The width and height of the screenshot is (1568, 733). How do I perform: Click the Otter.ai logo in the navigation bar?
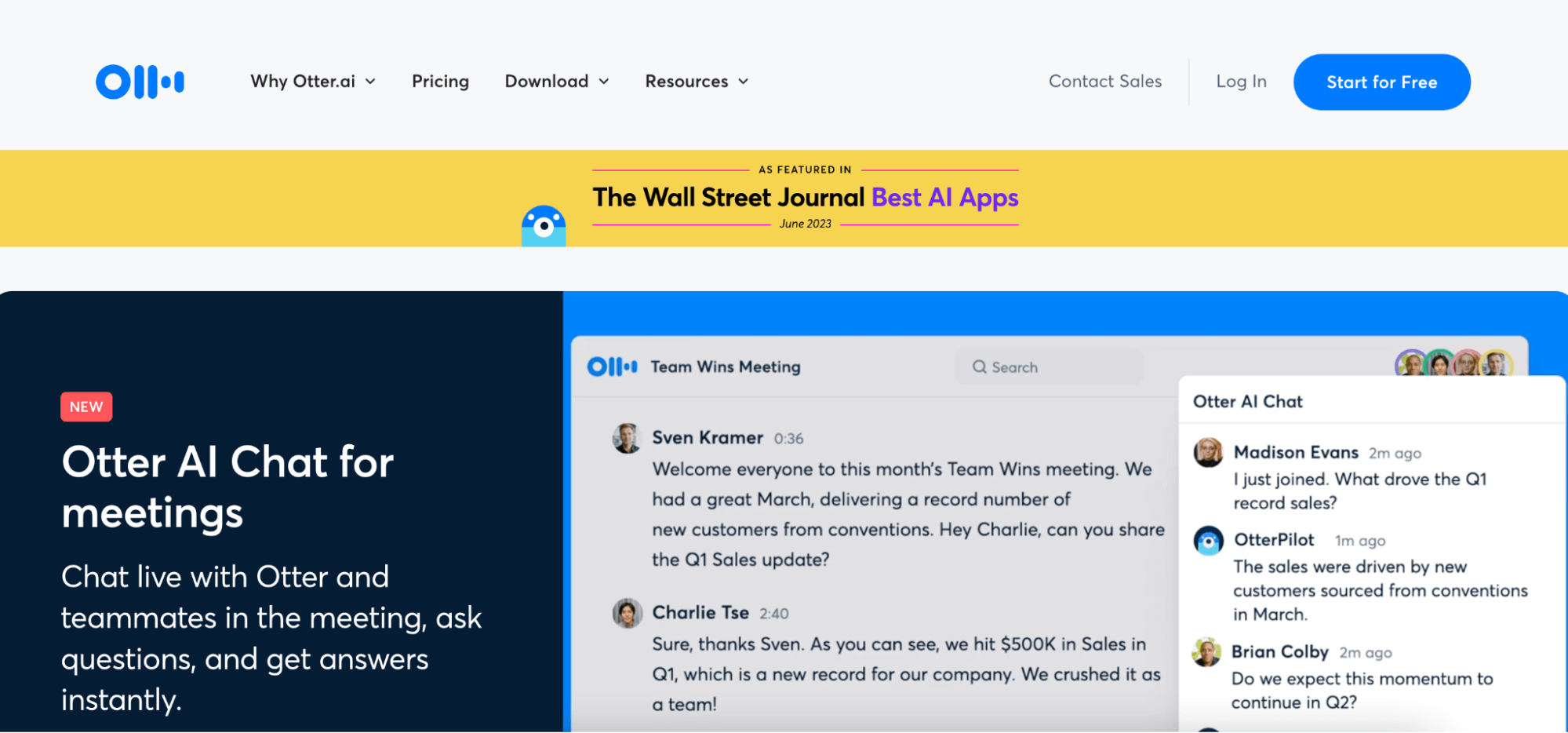[x=140, y=81]
